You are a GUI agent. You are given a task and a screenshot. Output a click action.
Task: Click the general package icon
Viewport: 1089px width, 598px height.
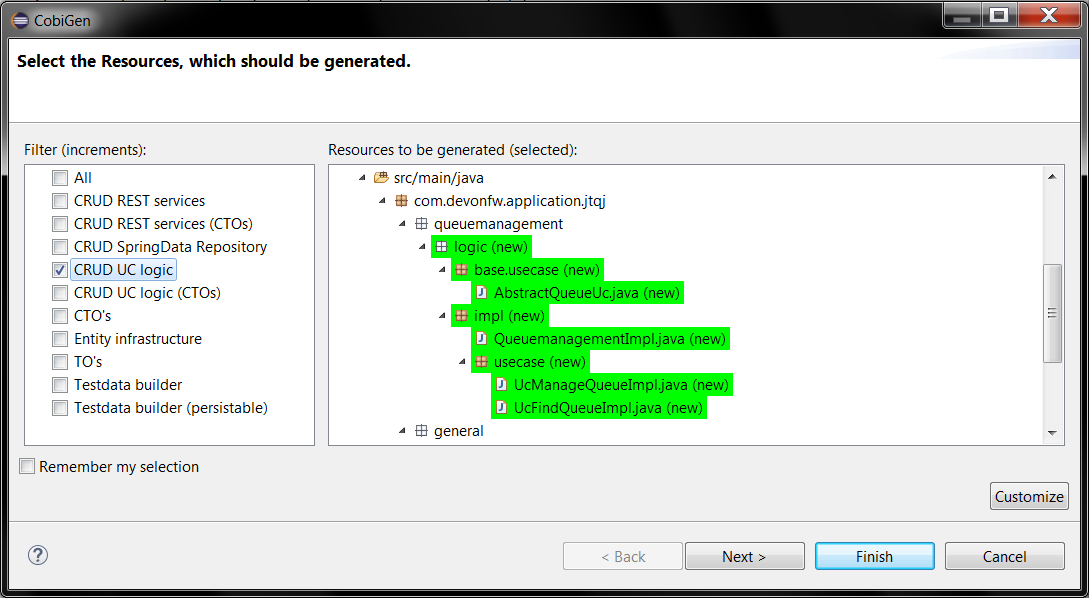421,431
